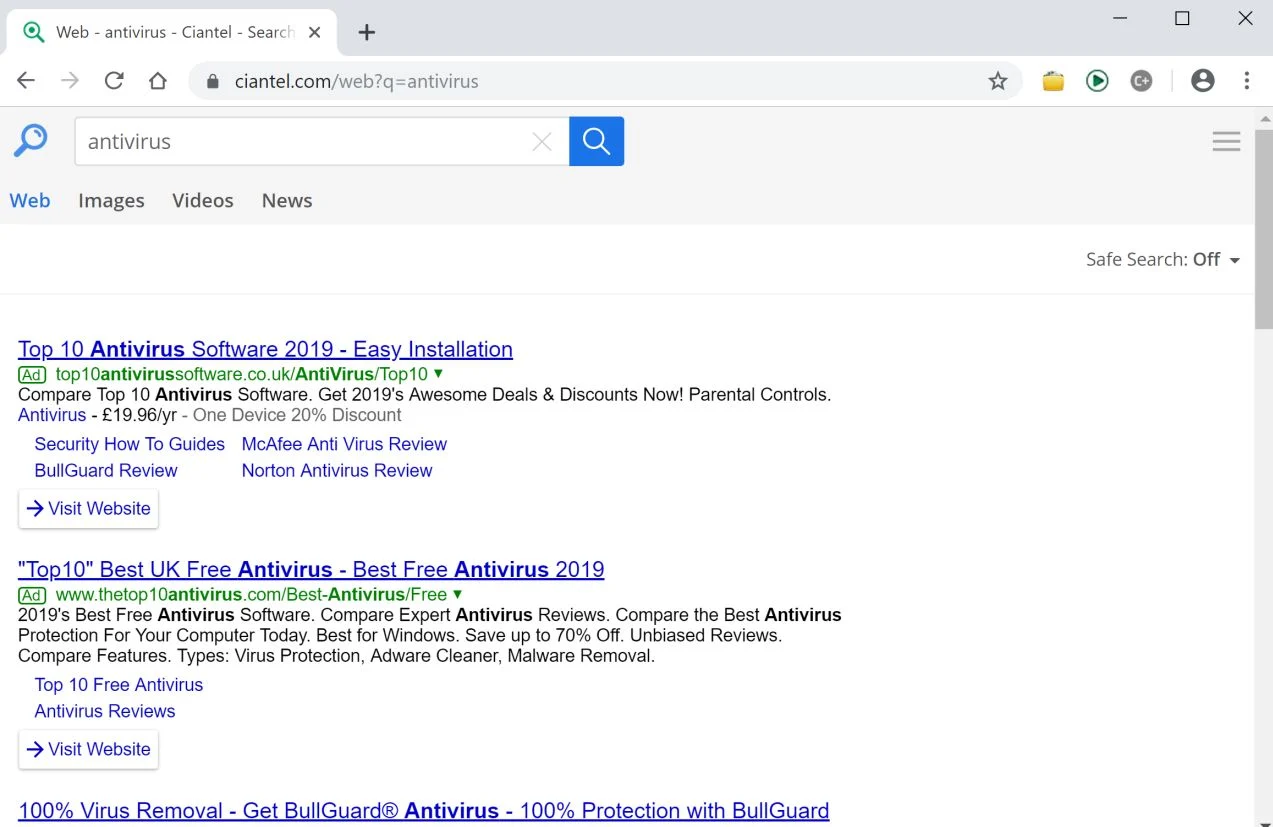Screen dimensions: 1273x827
Task: Open Antivirus Reviews sublink
Action: pos(105,711)
